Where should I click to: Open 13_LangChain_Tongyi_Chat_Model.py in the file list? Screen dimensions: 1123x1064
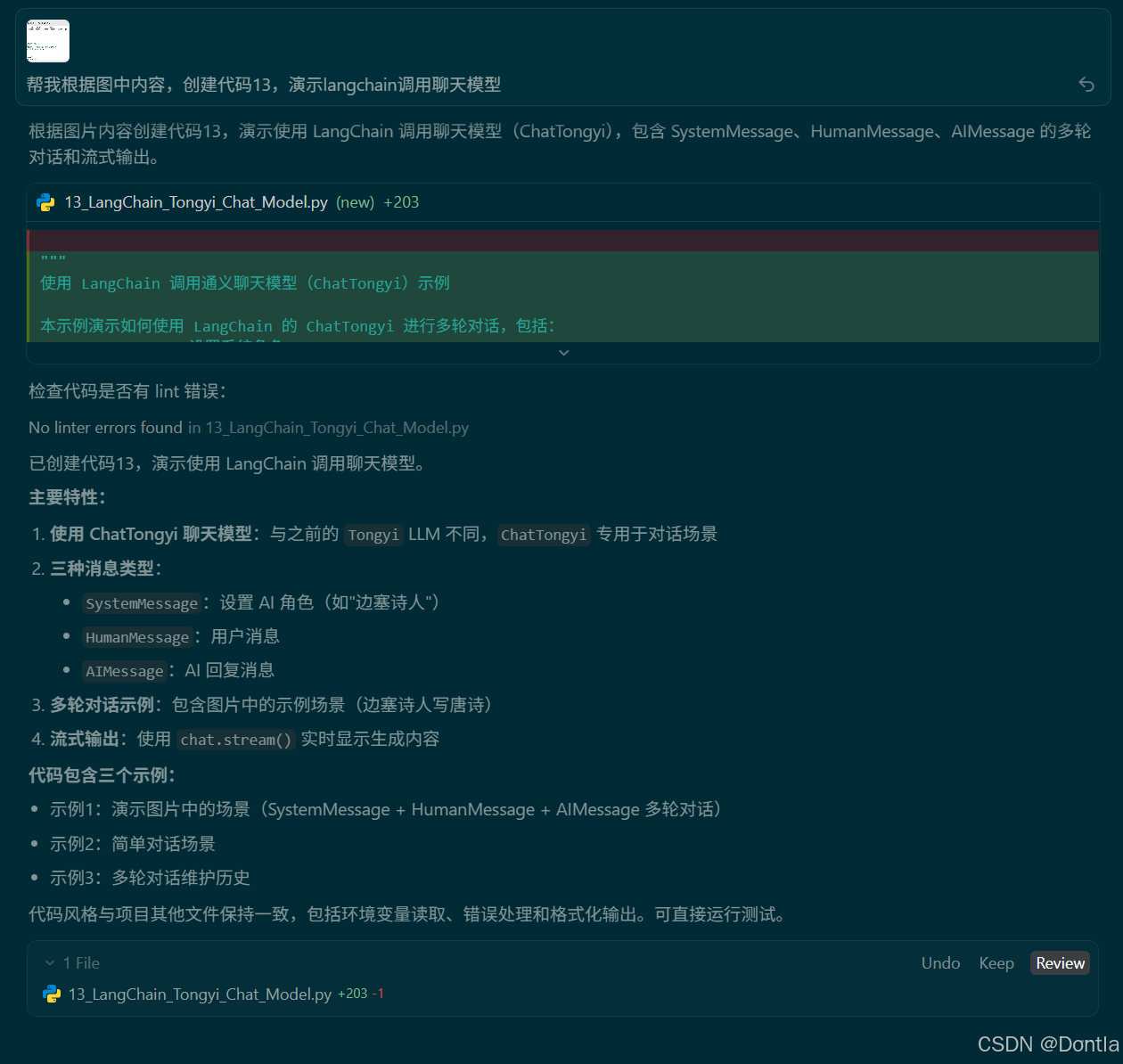click(198, 994)
